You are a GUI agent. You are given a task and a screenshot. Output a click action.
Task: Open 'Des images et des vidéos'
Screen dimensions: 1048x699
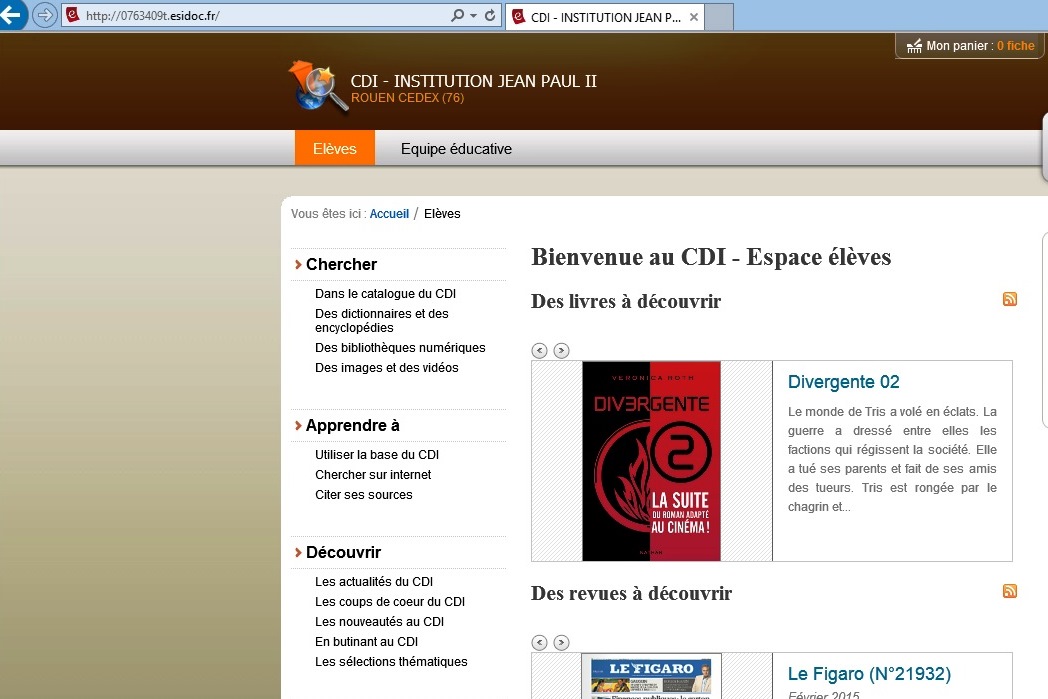point(387,368)
